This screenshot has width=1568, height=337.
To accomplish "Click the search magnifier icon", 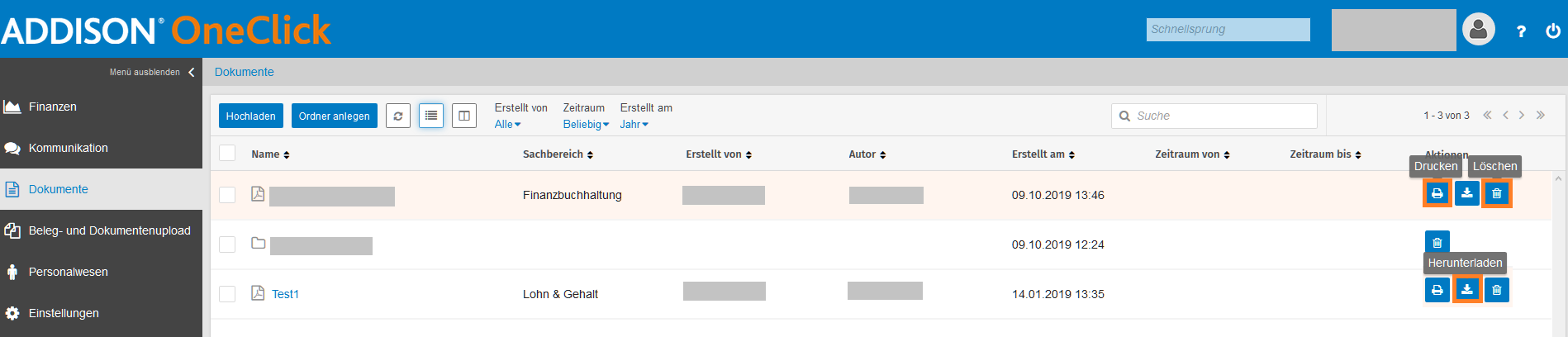I will pyautogui.click(x=1124, y=116).
